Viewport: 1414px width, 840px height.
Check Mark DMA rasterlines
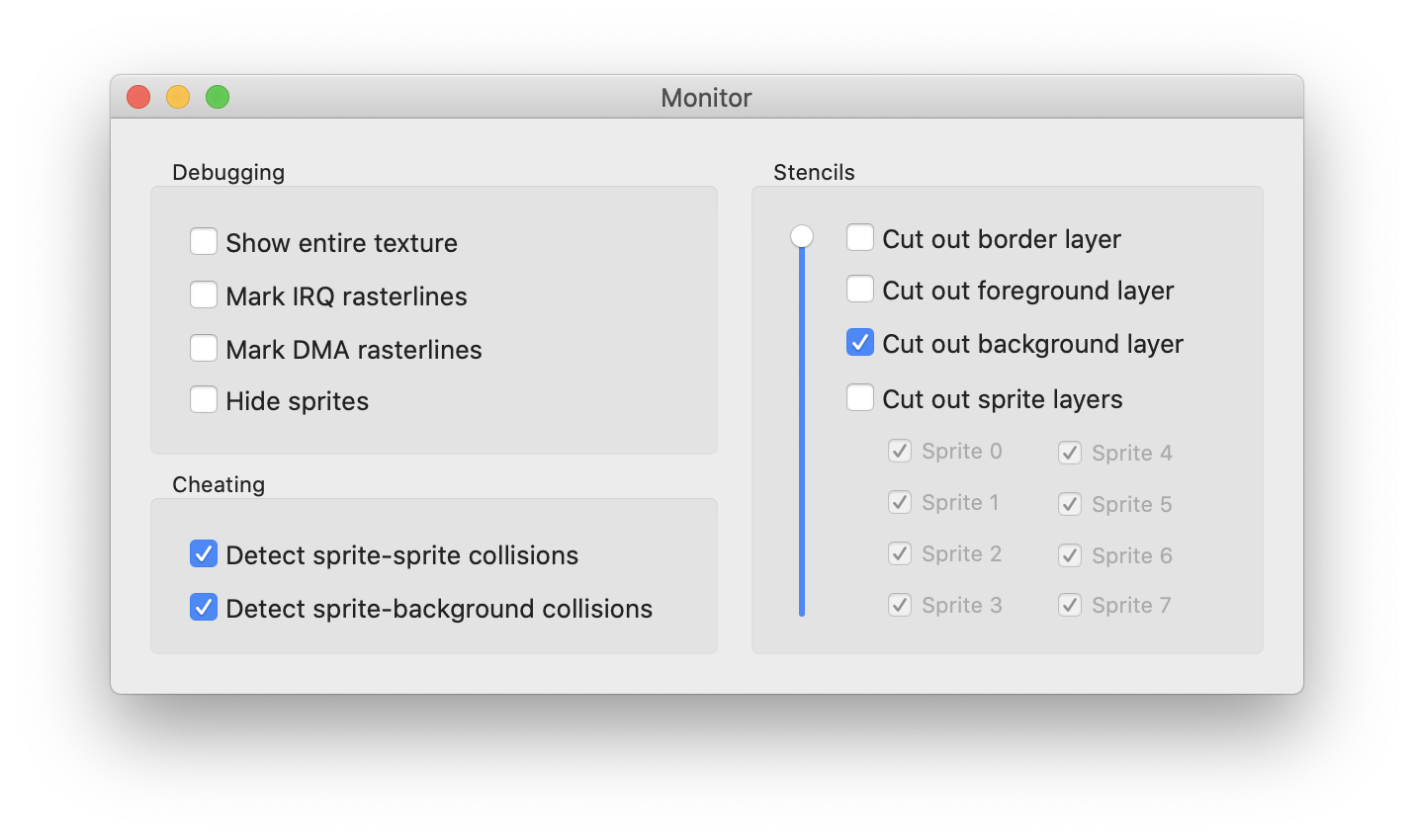204,348
